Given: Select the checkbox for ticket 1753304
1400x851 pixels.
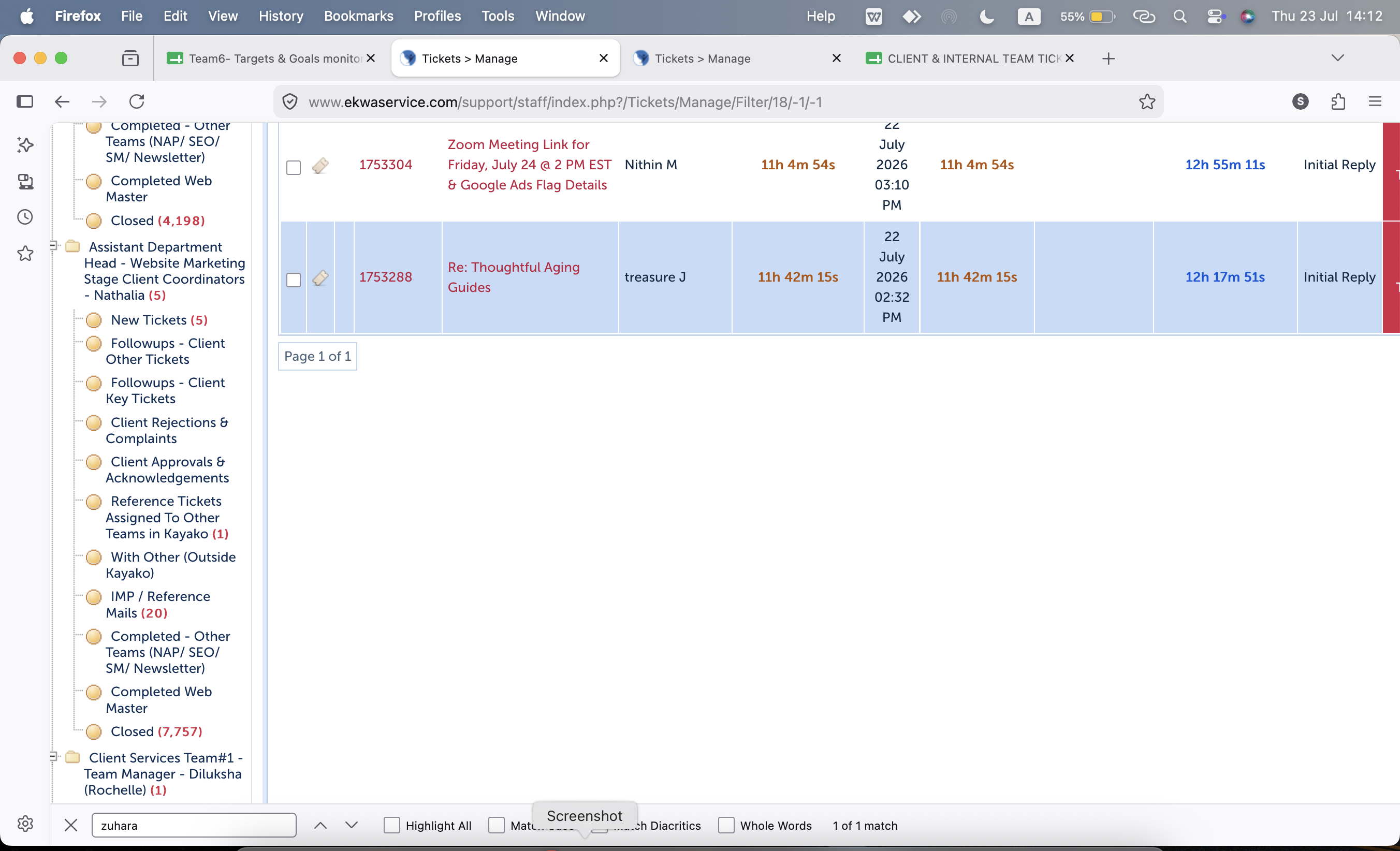Looking at the screenshot, I should pyautogui.click(x=294, y=168).
